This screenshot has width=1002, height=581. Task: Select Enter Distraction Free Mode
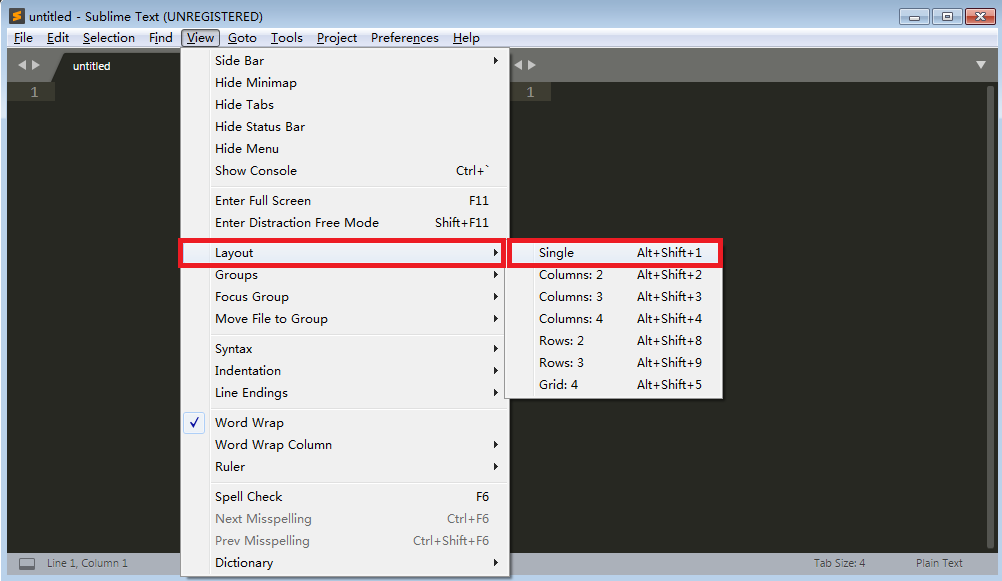(x=346, y=222)
